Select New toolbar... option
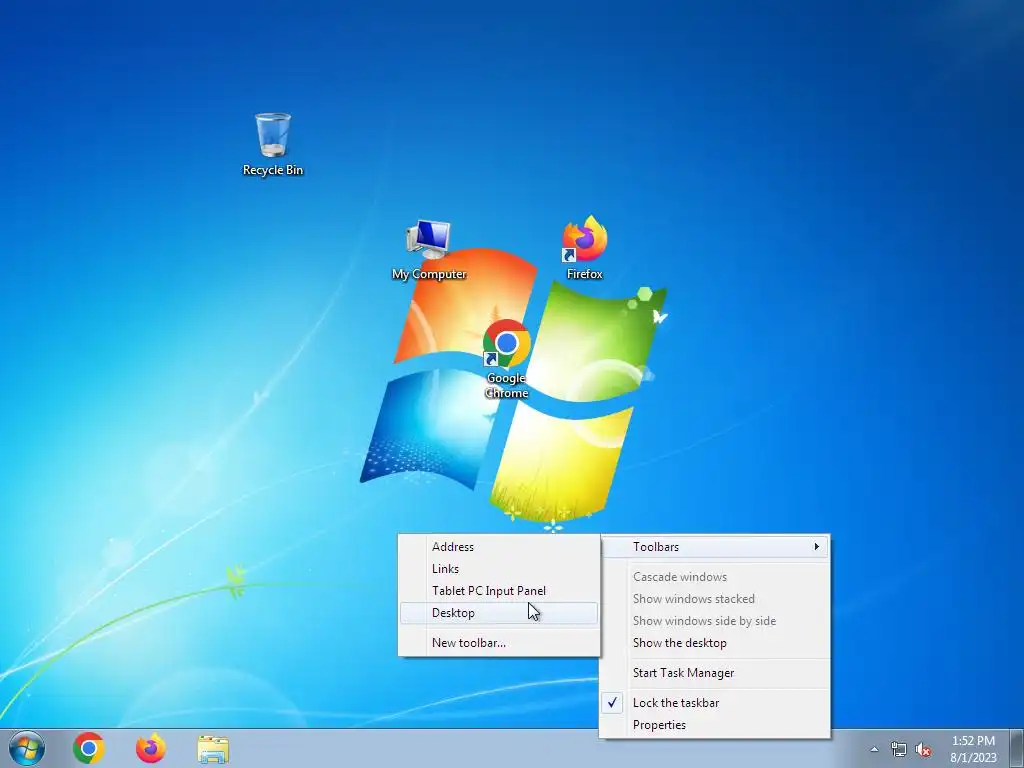 499,643
